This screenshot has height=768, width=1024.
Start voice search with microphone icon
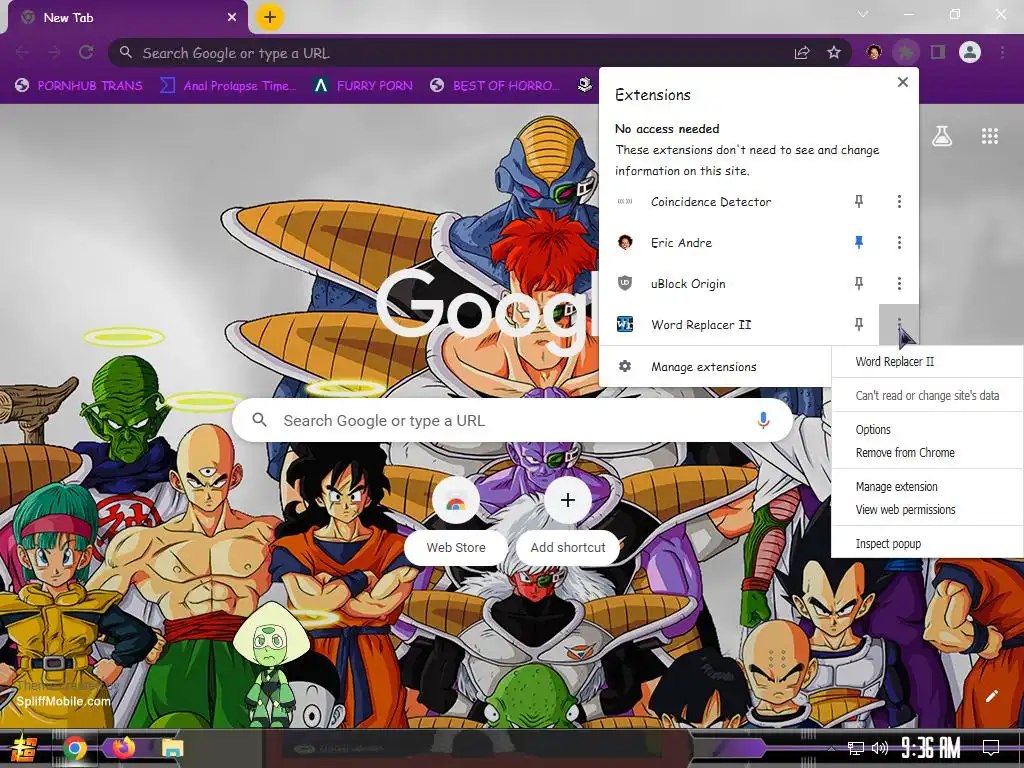click(763, 421)
